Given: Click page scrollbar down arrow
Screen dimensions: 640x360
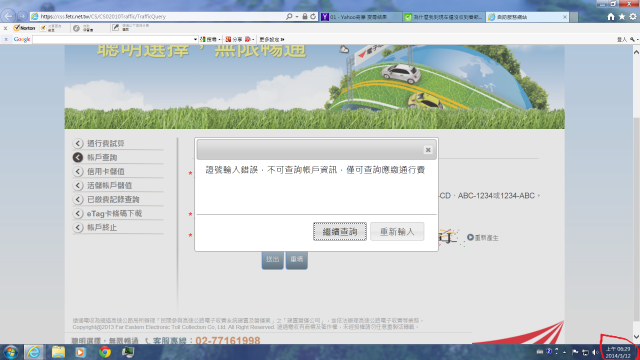Looking at the screenshot, I should tap(636, 337).
